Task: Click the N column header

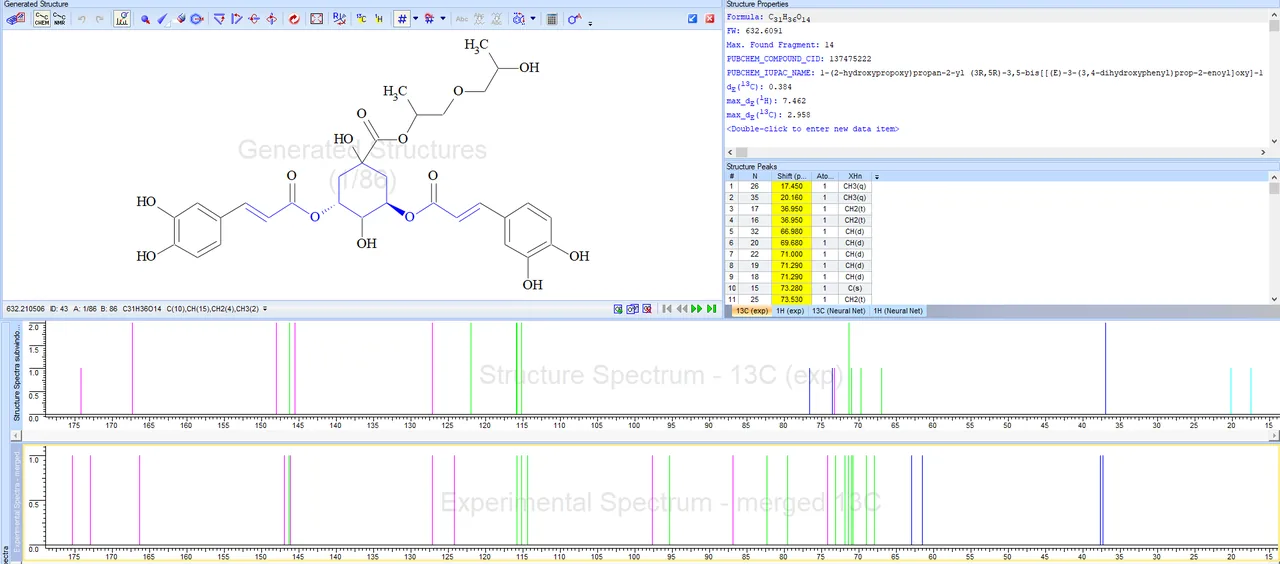Action: click(x=755, y=176)
